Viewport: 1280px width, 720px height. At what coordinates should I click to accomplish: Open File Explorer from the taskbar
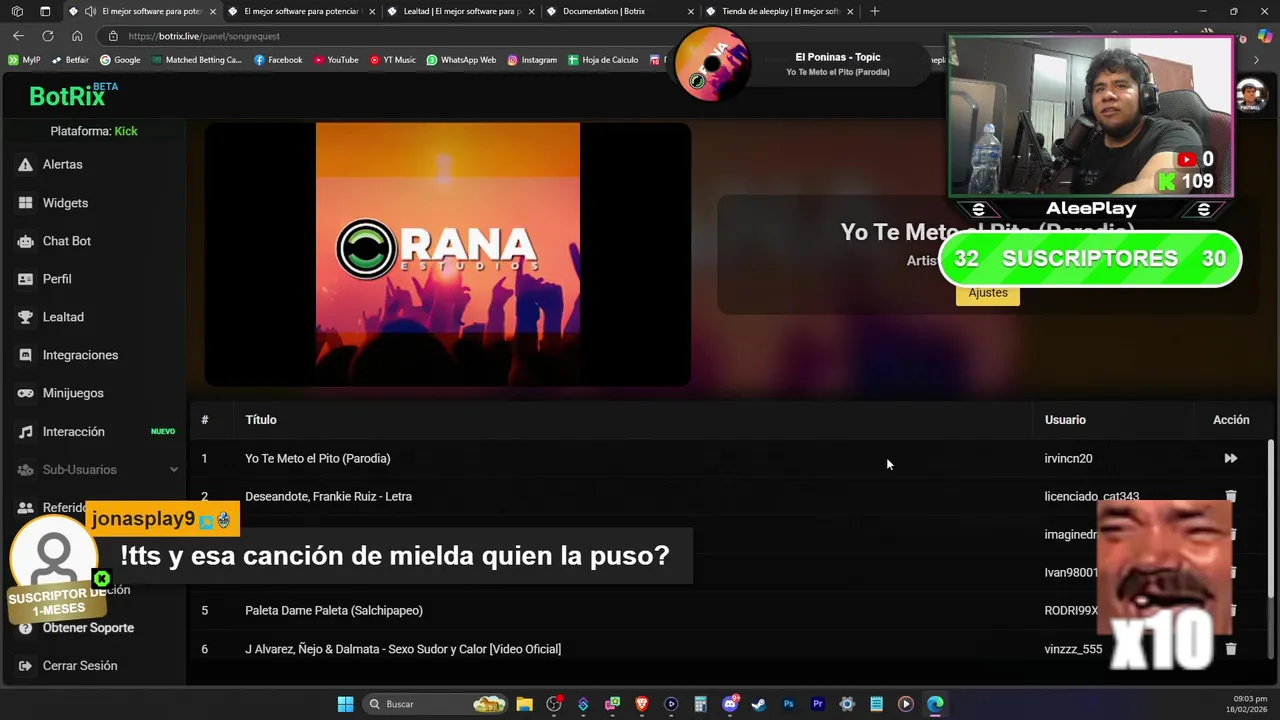tap(524, 704)
